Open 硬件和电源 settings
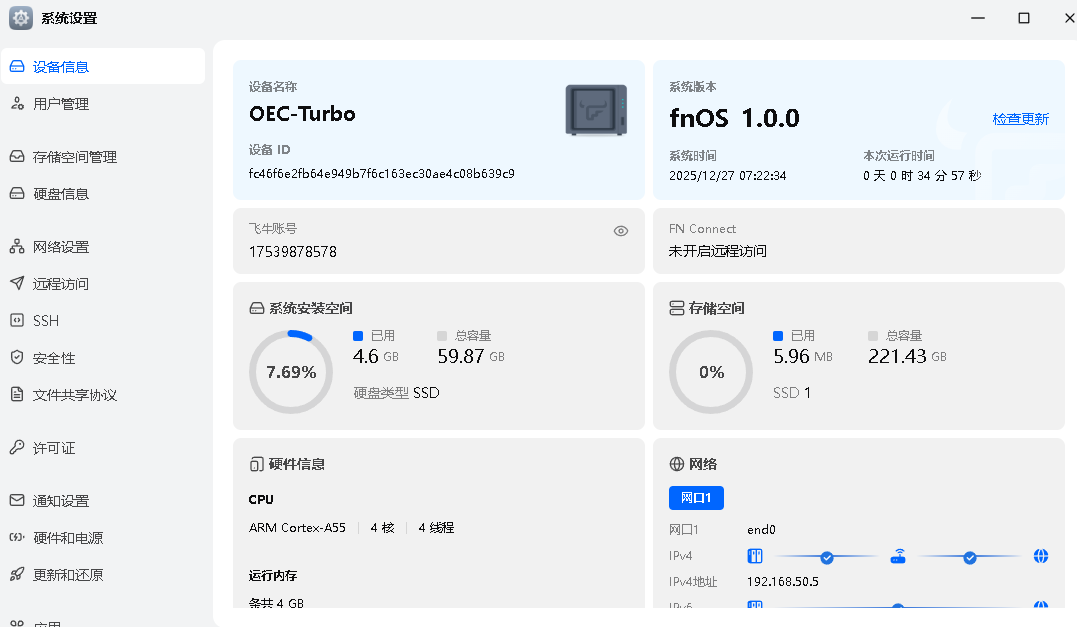1077x627 pixels. tap(103, 537)
